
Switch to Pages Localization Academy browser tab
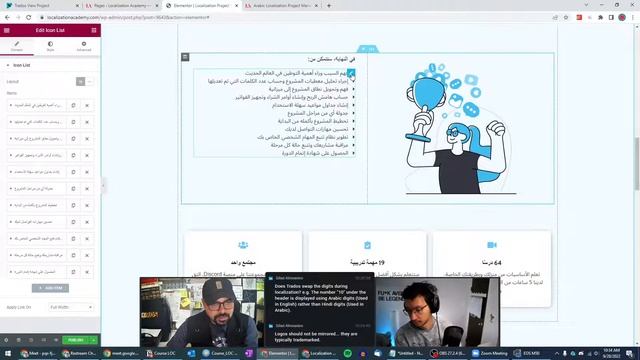[x=122, y=6]
